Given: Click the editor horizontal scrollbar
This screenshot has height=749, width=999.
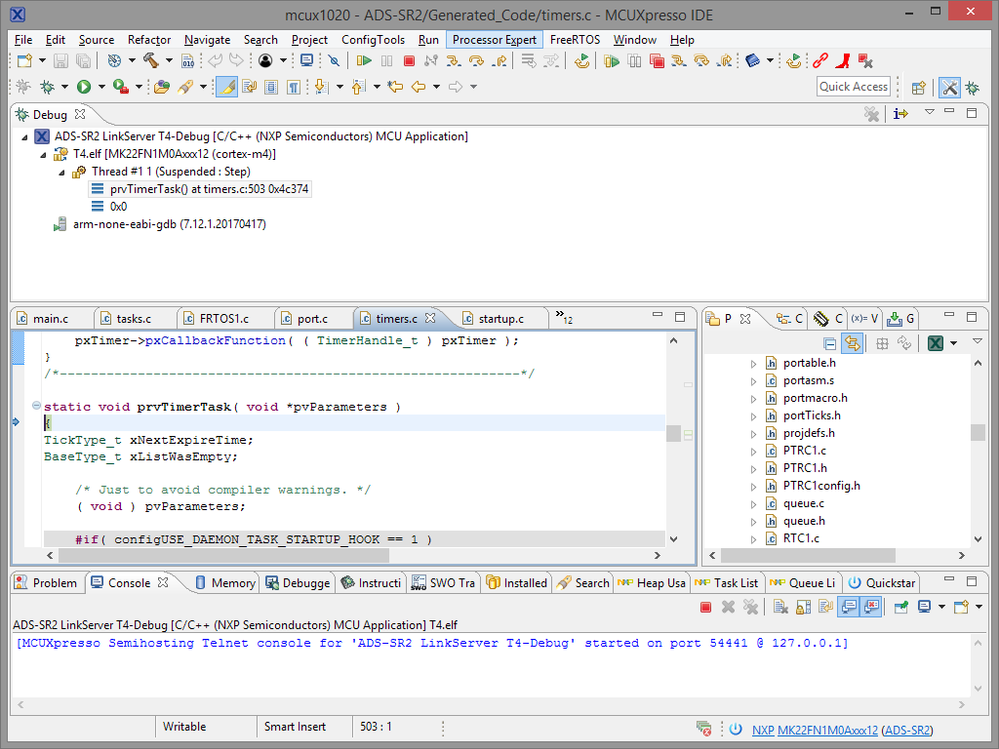Looking at the screenshot, I should click(224, 555).
